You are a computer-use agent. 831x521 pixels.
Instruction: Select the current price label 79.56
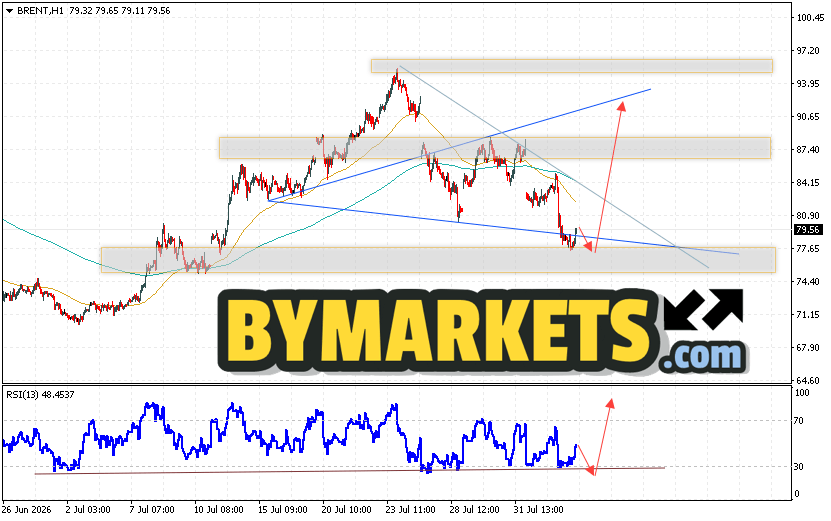pyautogui.click(x=808, y=229)
